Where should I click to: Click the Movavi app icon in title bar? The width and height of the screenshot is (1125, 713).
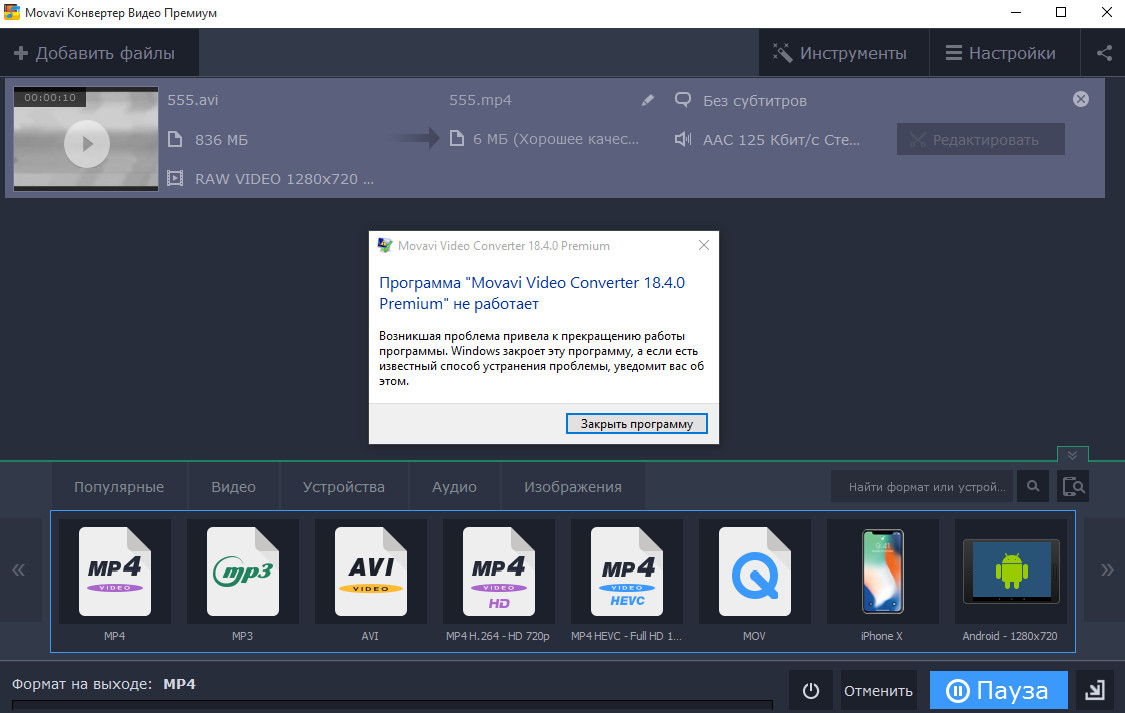point(11,12)
